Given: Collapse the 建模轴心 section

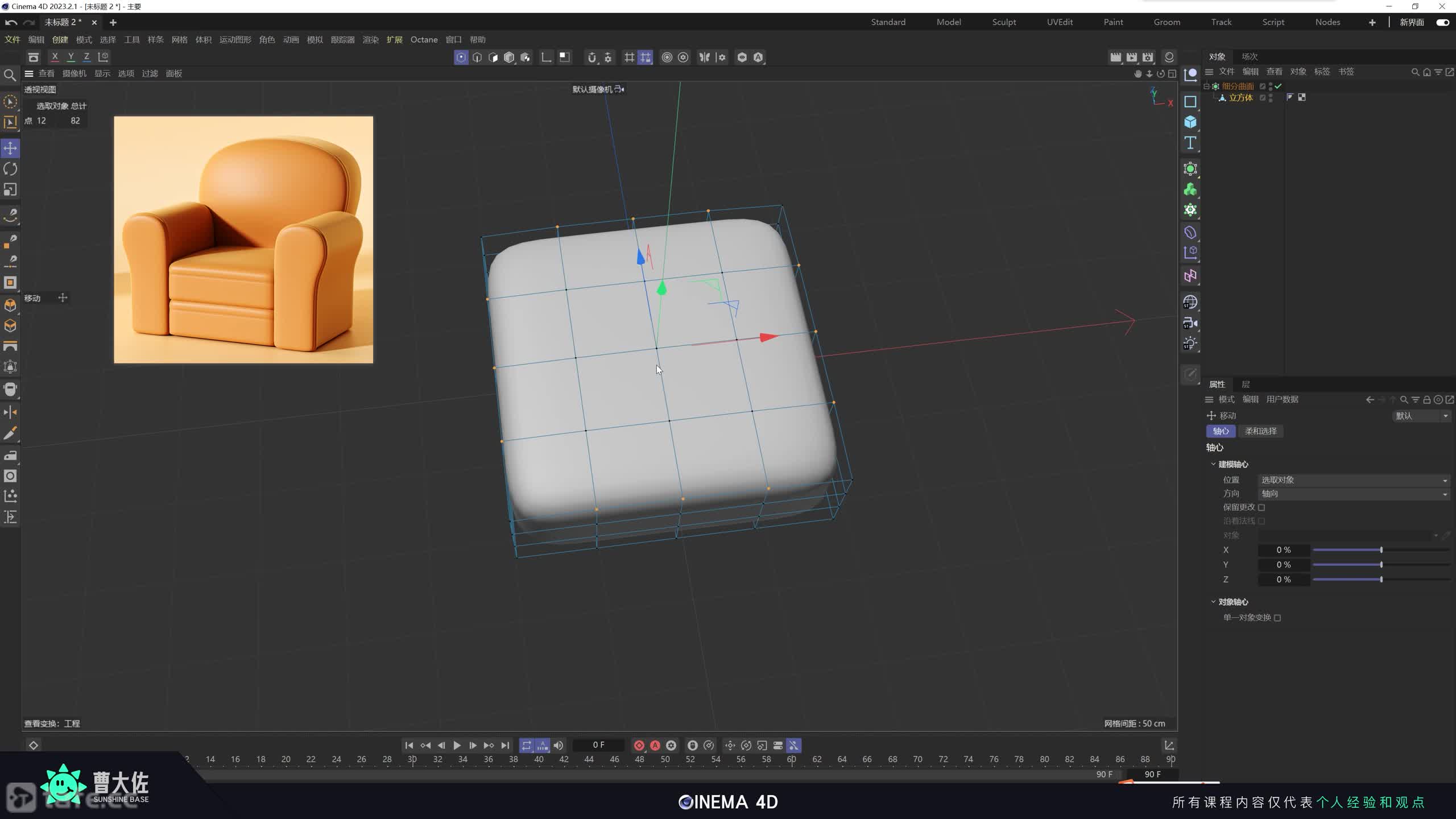Looking at the screenshot, I should [1213, 464].
